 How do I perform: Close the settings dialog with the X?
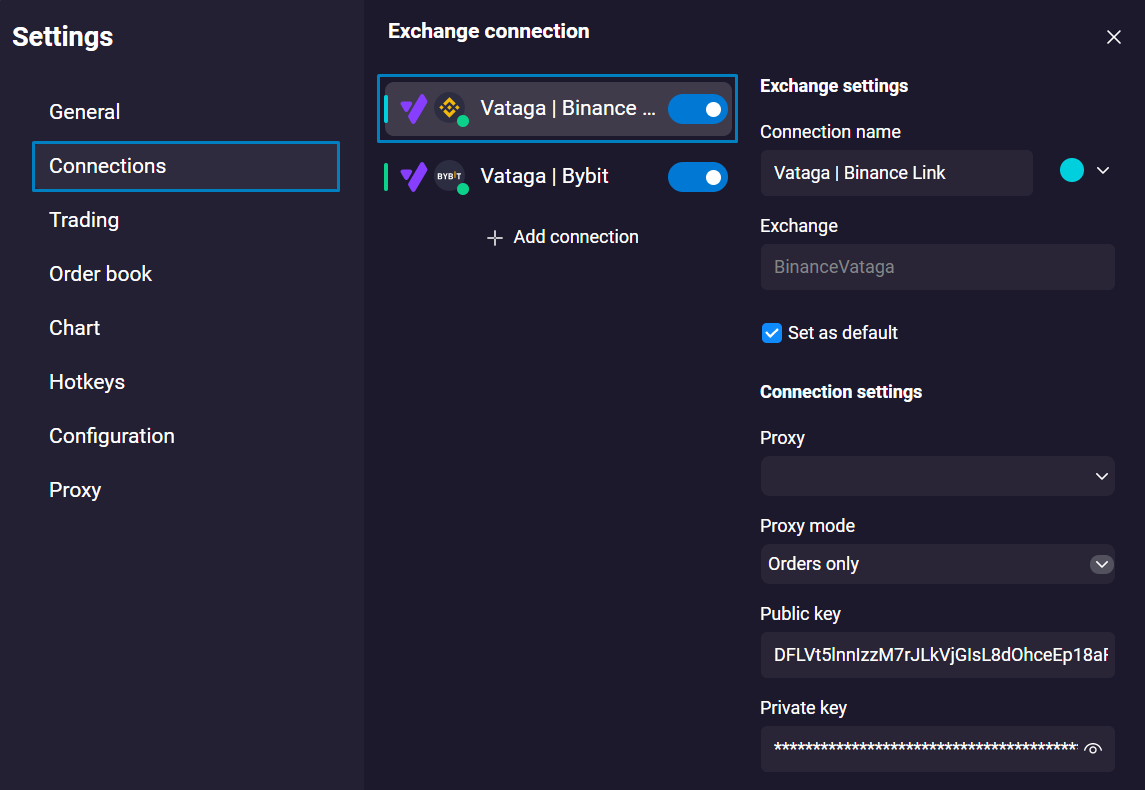1114,37
